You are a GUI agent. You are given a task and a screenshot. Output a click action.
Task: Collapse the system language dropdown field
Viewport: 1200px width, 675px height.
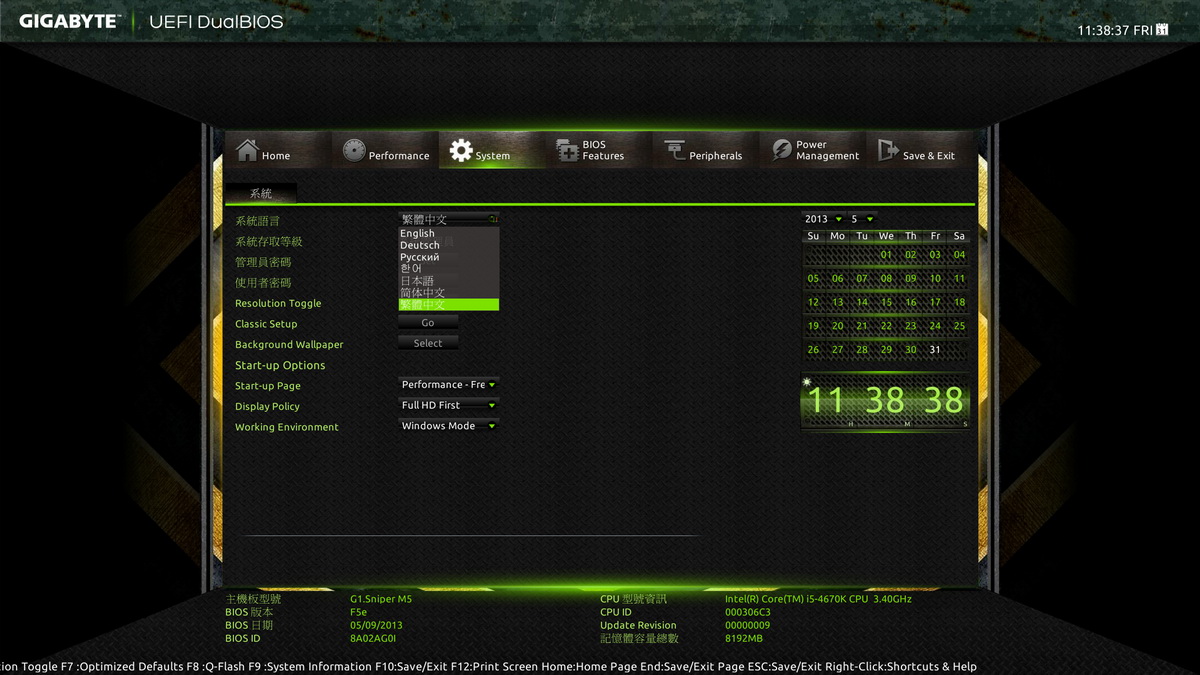click(x=448, y=219)
